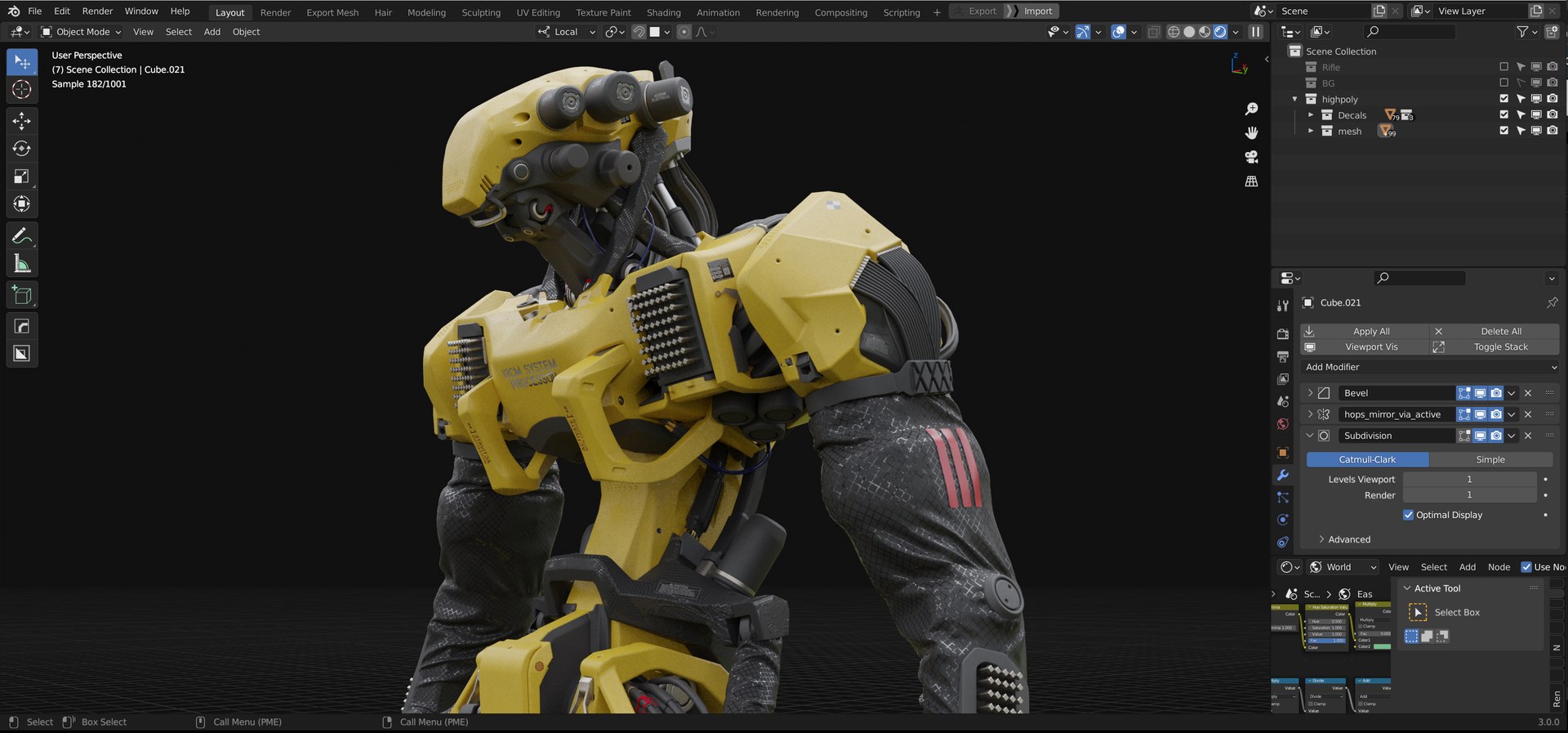The width and height of the screenshot is (1568, 733).
Task: Toggle Subdivision modifier render visibility
Action: [1495, 436]
